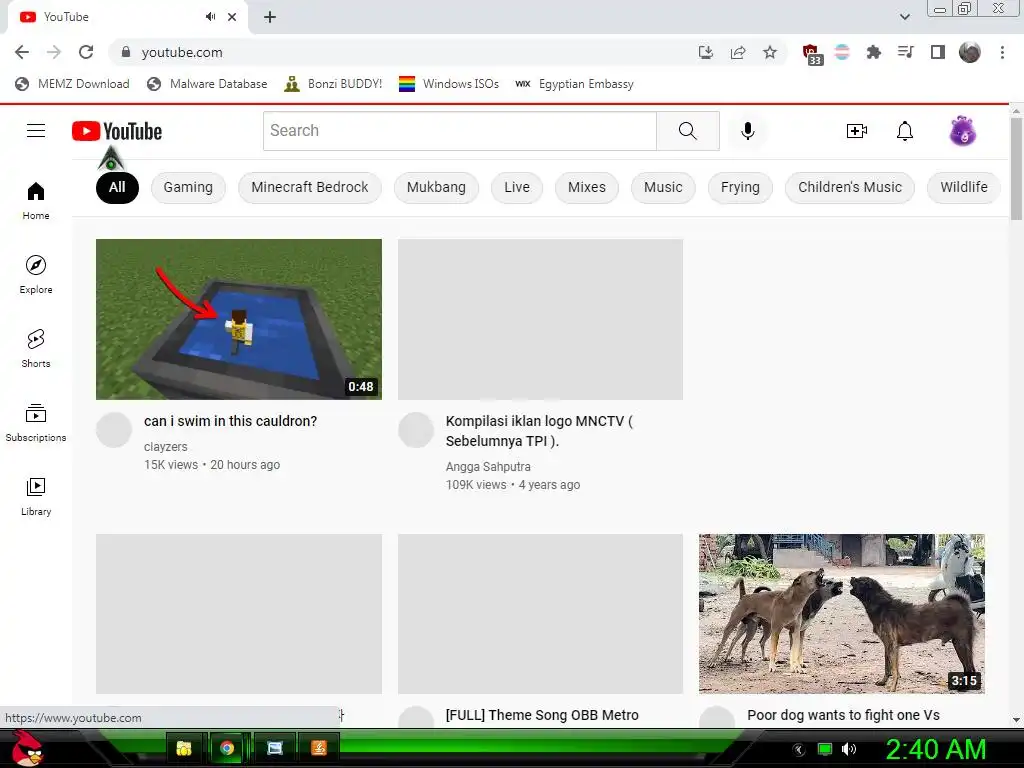Select the Music filter chip
Screen dimensions: 1024x768
(x=663, y=187)
